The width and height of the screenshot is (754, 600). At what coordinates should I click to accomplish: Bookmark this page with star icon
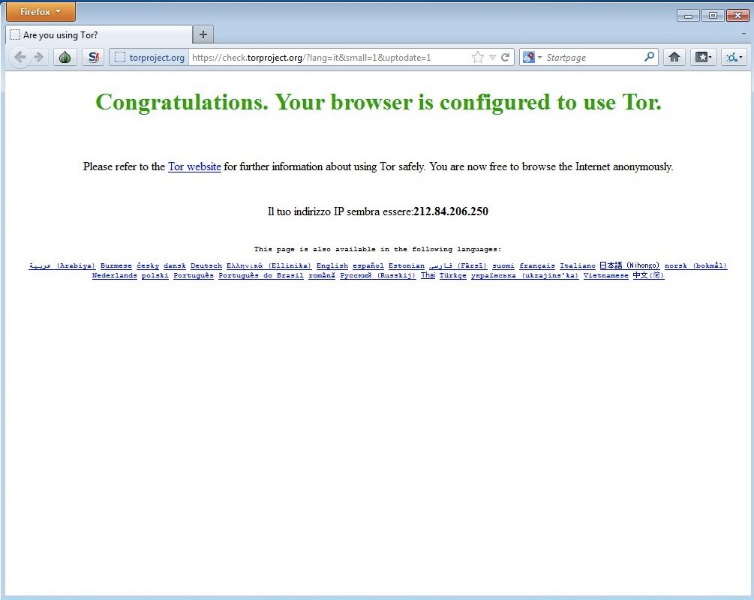point(478,58)
